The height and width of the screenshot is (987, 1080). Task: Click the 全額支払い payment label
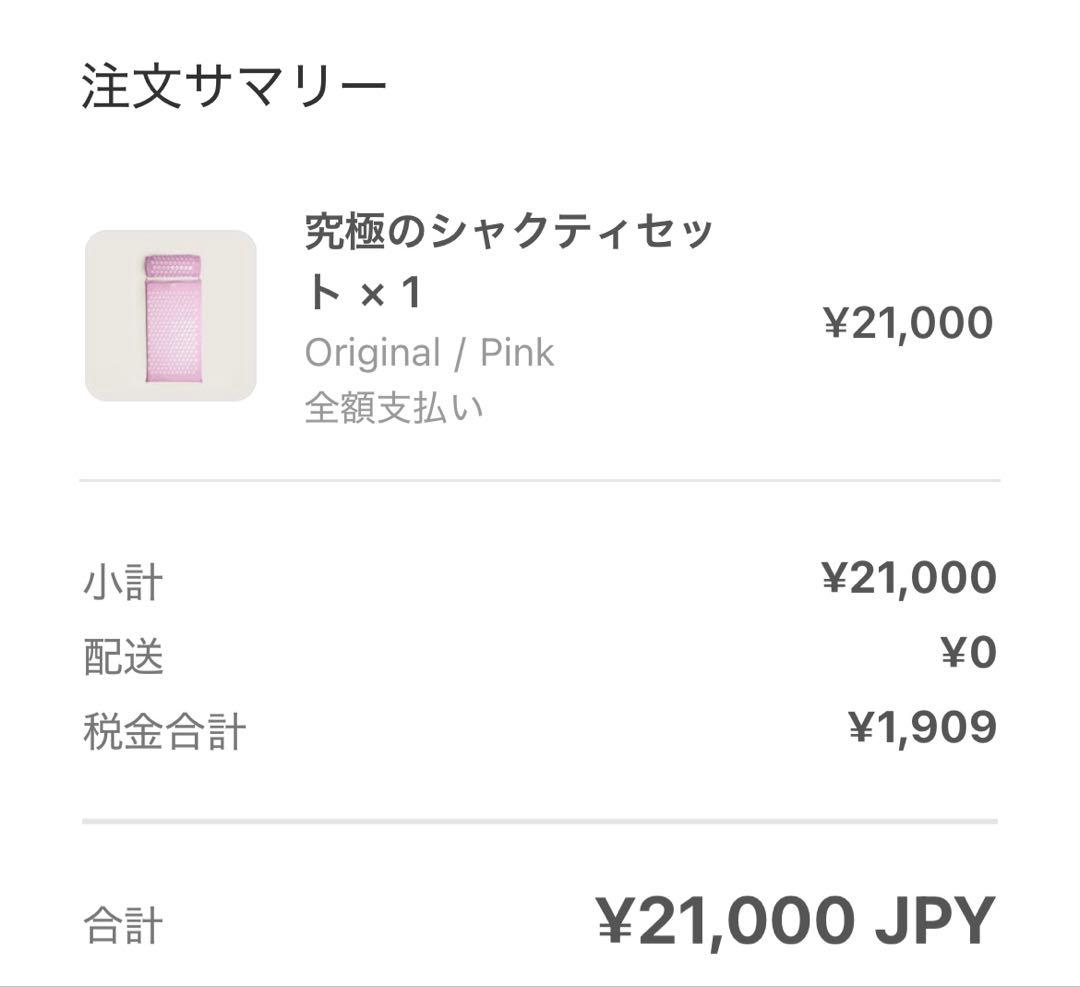tap(394, 407)
